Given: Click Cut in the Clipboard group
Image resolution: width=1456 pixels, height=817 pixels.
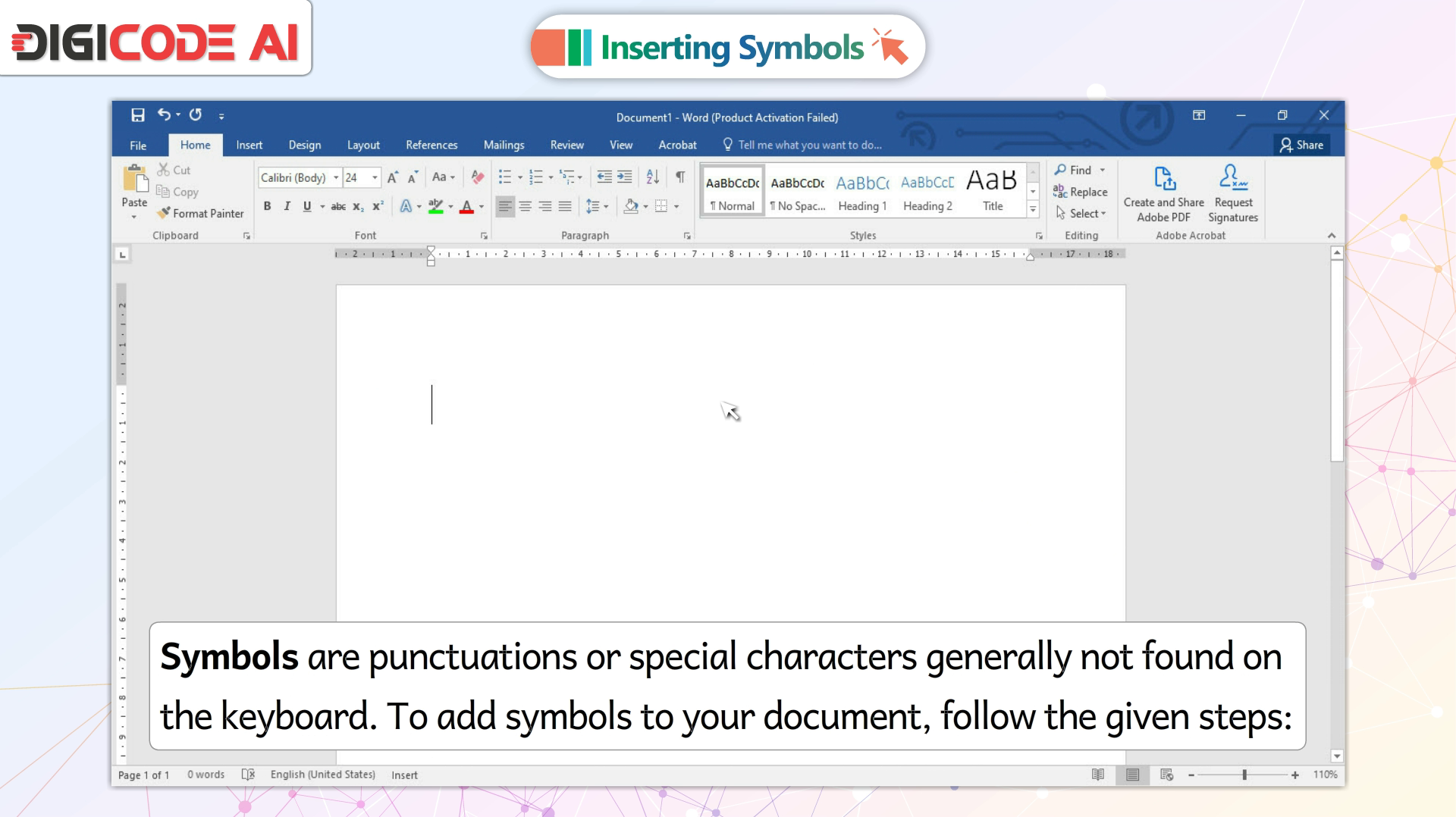Looking at the screenshot, I should pos(174,170).
